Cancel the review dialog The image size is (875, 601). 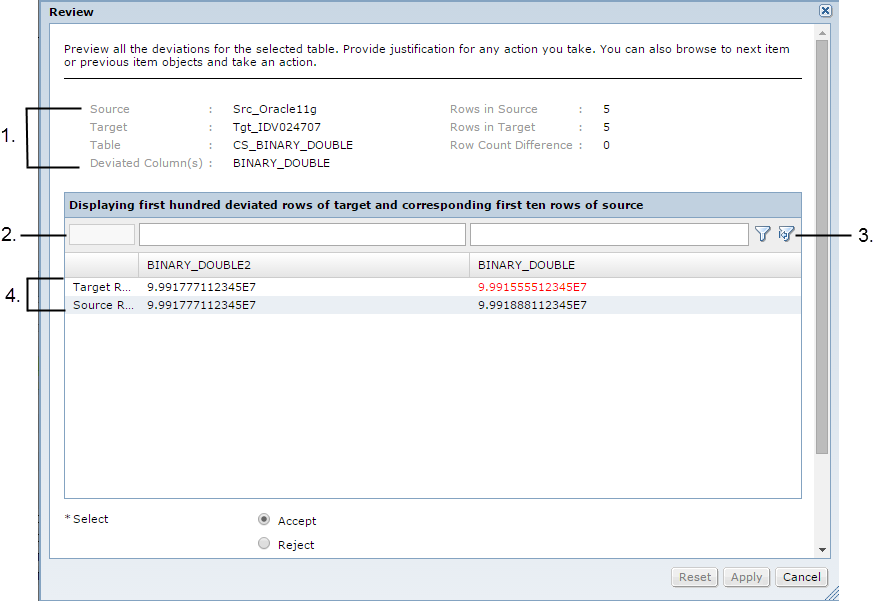coord(802,577)
